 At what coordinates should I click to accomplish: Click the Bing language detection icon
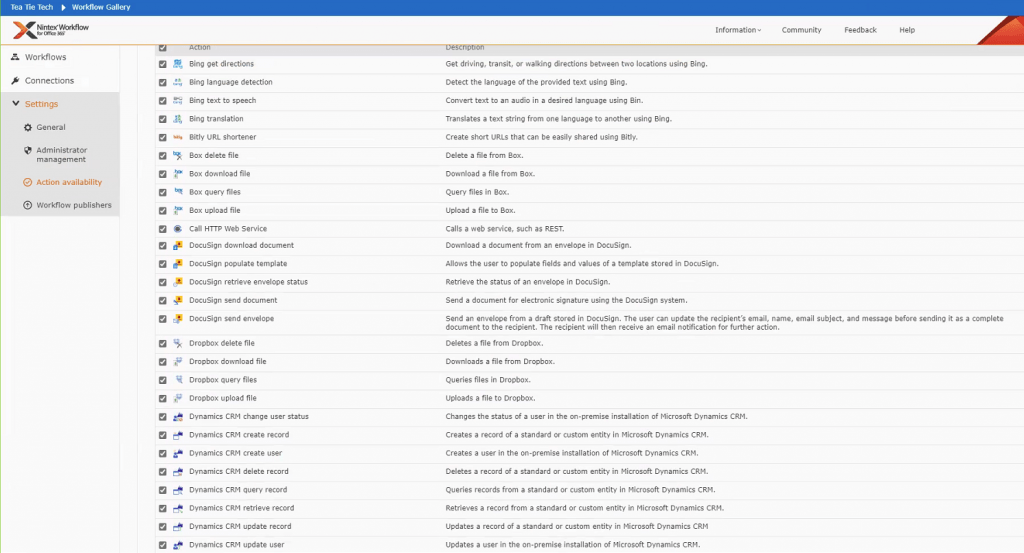178,82
